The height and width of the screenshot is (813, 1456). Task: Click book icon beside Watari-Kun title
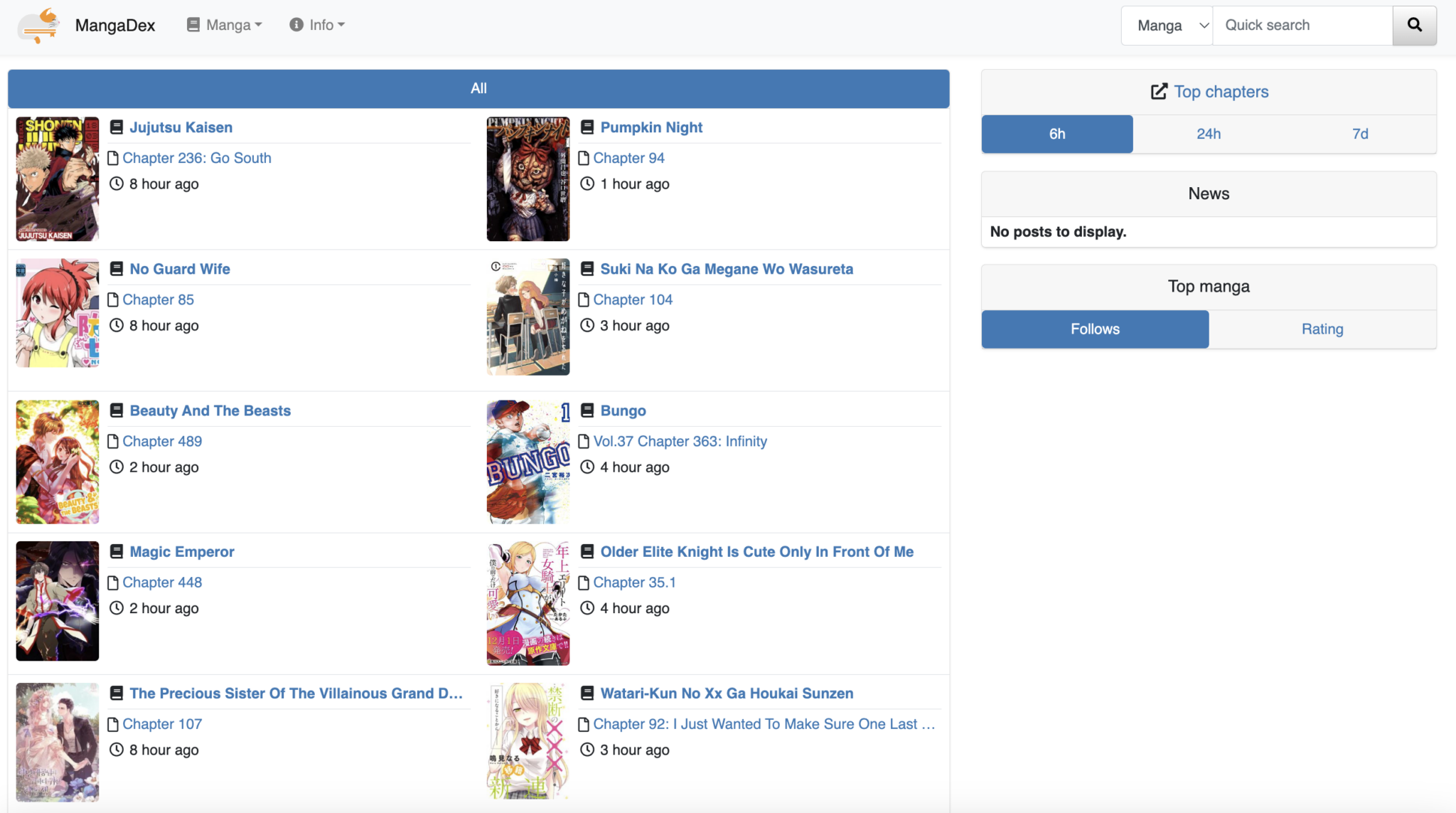[587, 693]
